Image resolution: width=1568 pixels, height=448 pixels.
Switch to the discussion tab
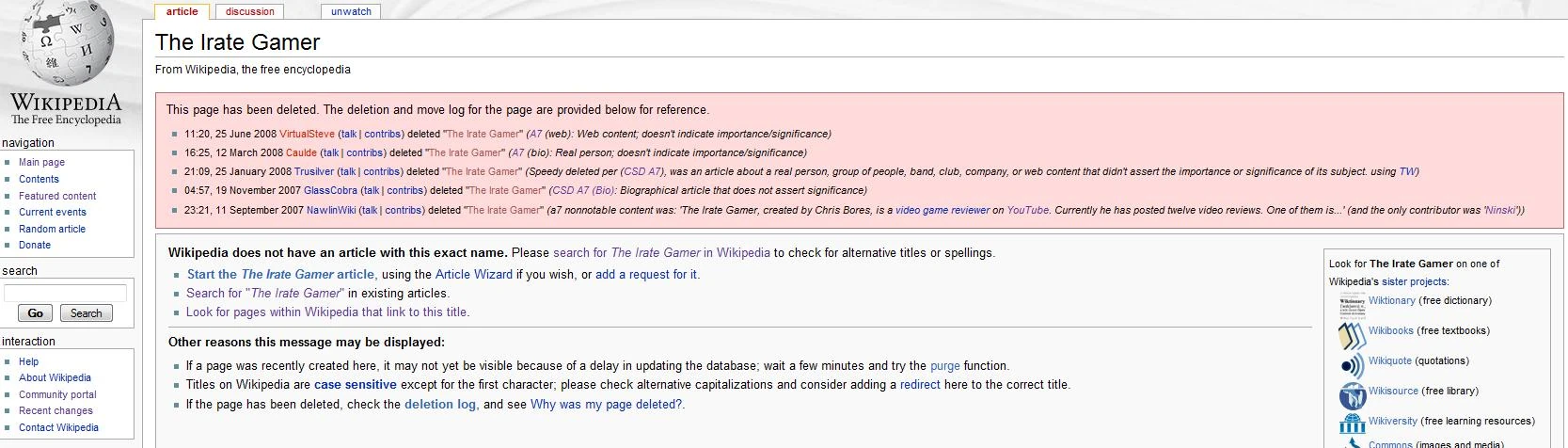(249, 11)
